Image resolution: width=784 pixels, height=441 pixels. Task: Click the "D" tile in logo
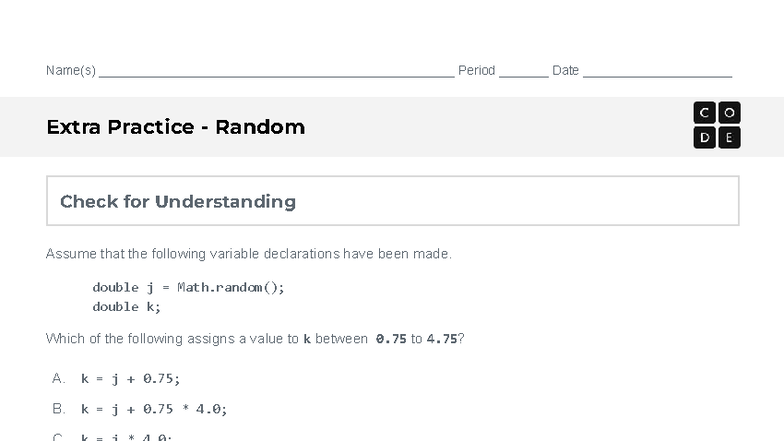(x=705, y=138)
